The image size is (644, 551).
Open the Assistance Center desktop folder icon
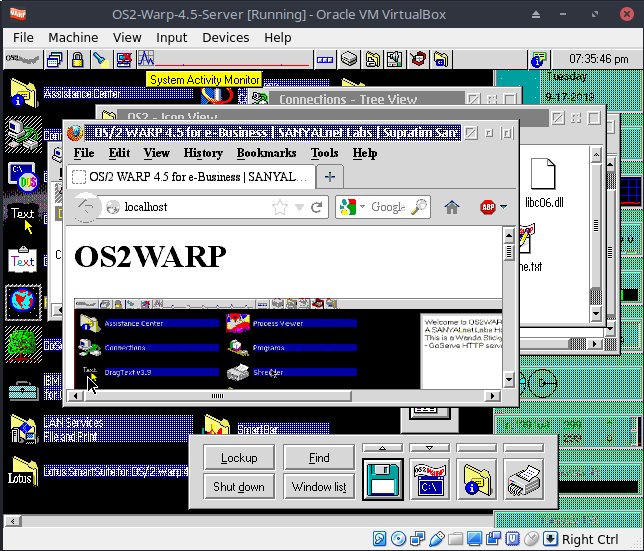coord(23,93)
